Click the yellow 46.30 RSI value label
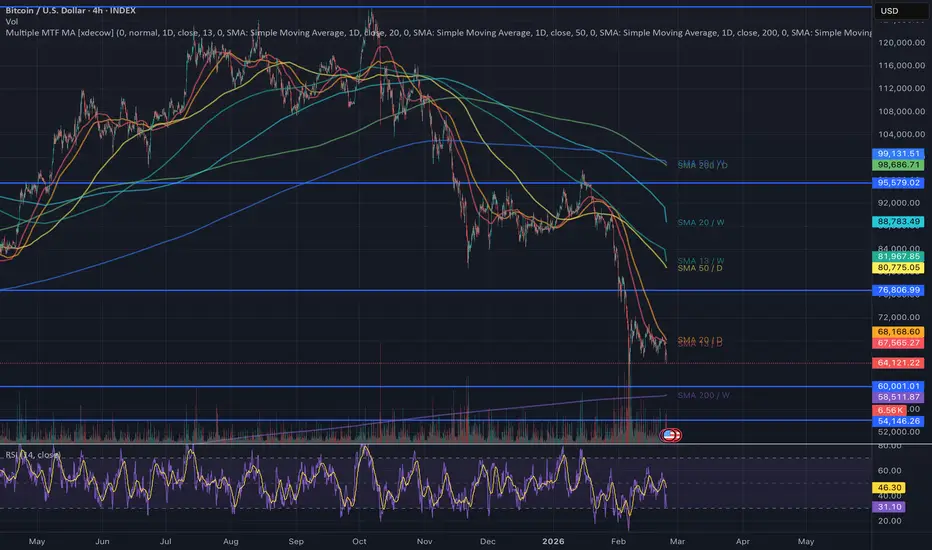The image size is (932, 550). coord(889,488)
